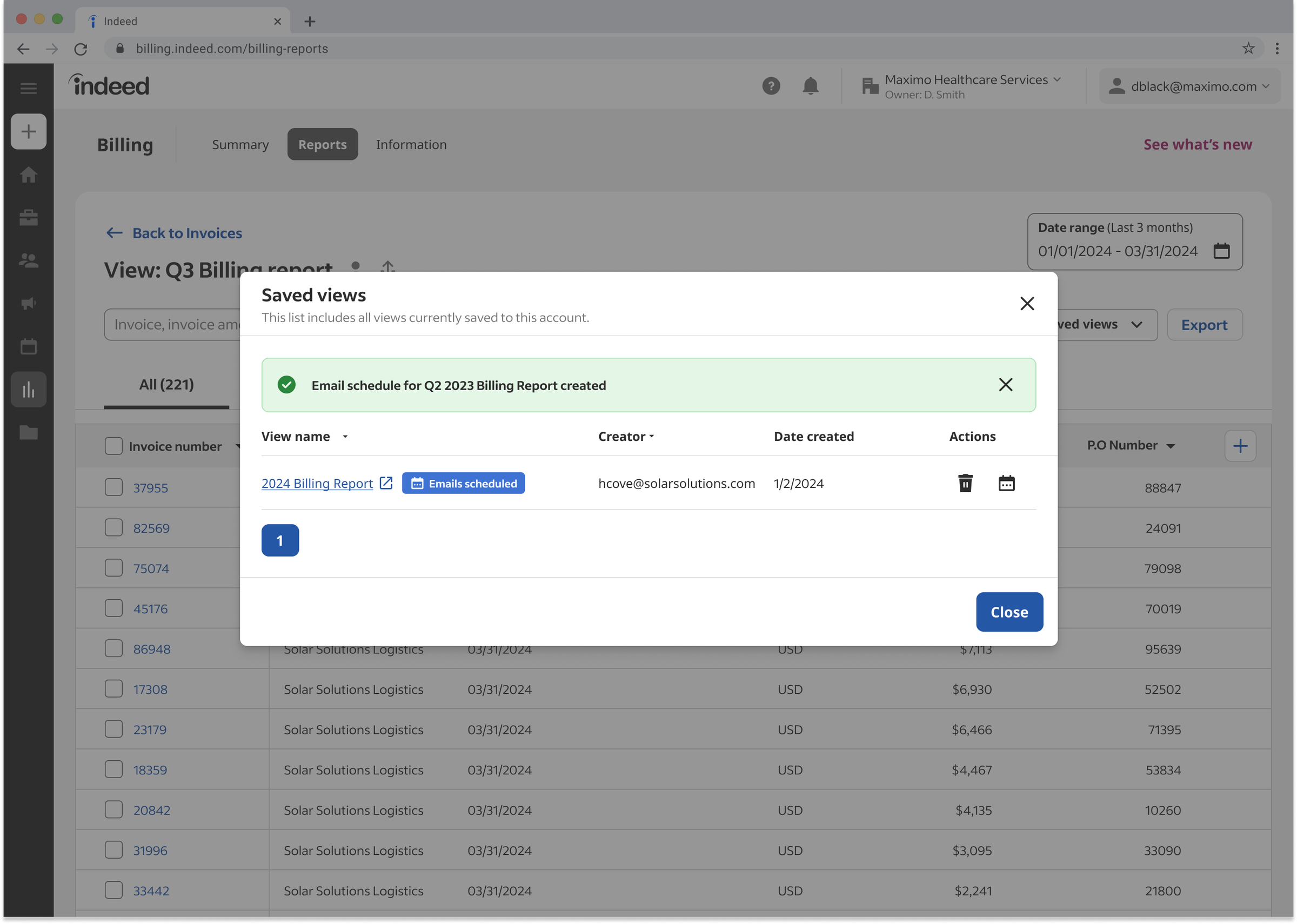
Task: Click the Invoice number column header
Action: pyautogui.click(x=175, y=446)
